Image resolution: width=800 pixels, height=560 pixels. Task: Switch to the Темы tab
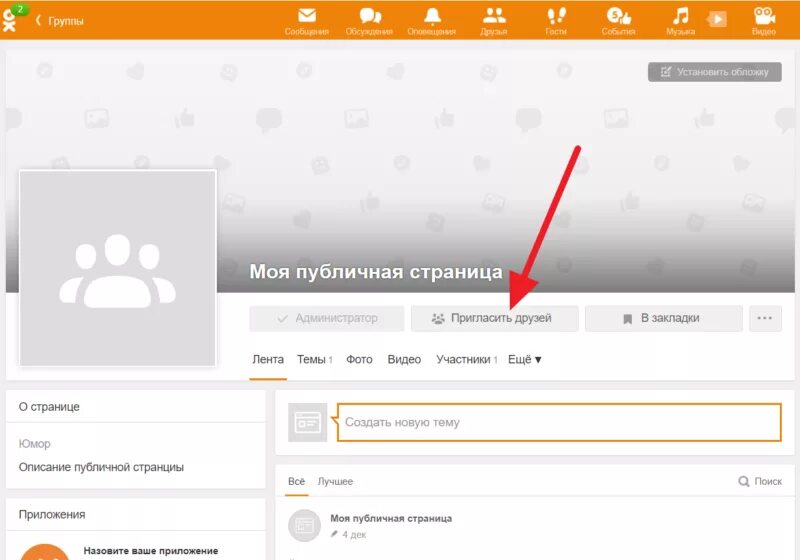coord(314,360)
